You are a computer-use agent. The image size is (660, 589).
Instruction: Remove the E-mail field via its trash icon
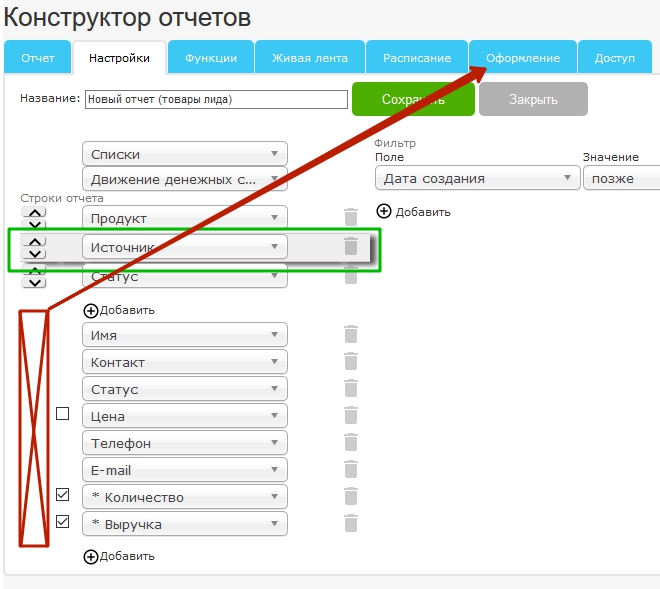click(x=350, y=470)
